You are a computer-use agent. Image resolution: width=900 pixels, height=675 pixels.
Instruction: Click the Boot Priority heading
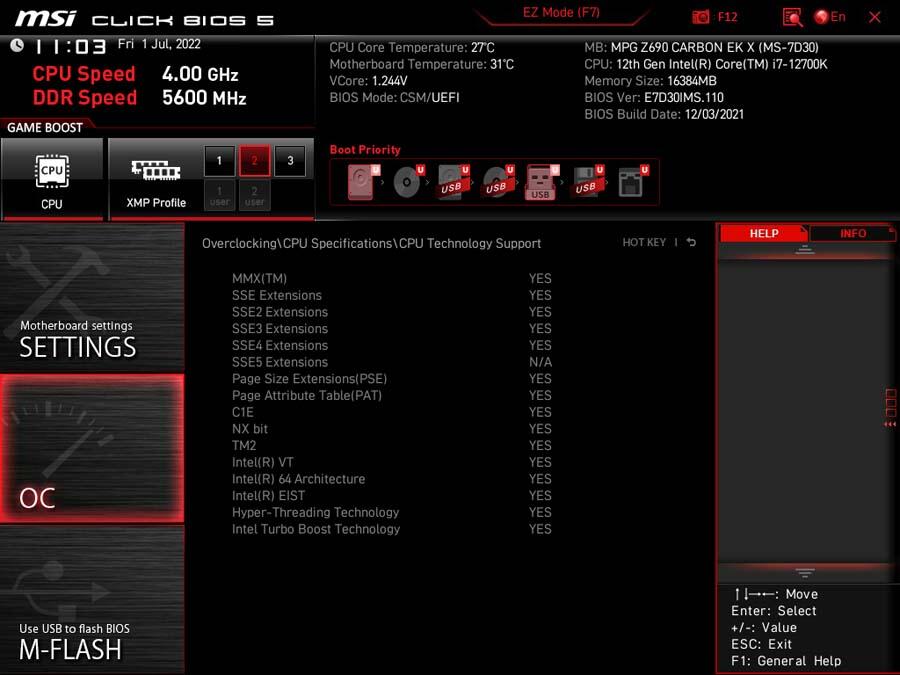[x=365, y=150]
